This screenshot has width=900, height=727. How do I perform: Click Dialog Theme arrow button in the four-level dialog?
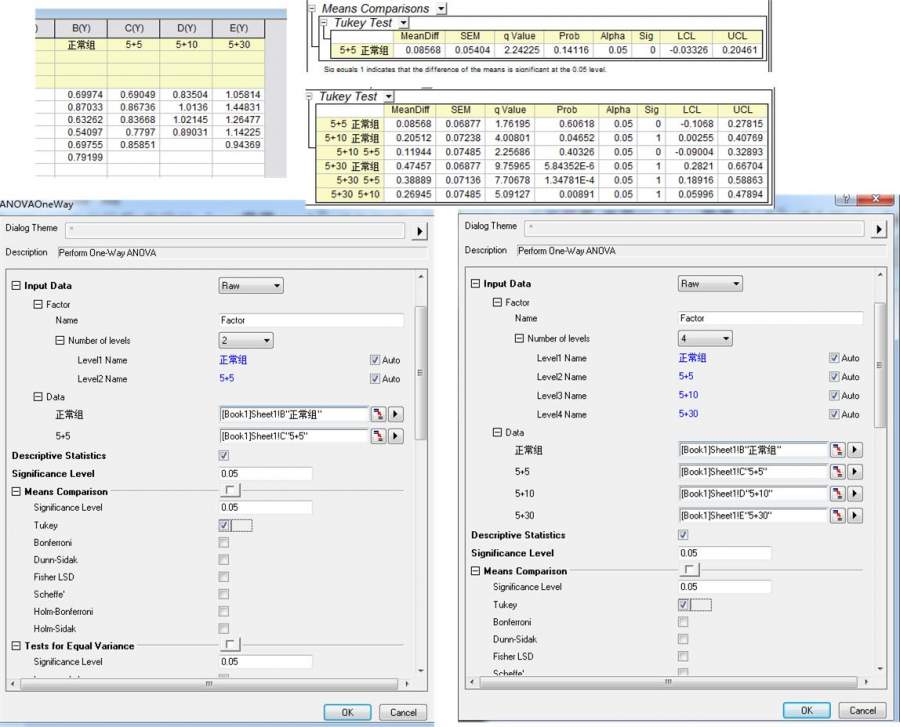[x=880, y=230]
